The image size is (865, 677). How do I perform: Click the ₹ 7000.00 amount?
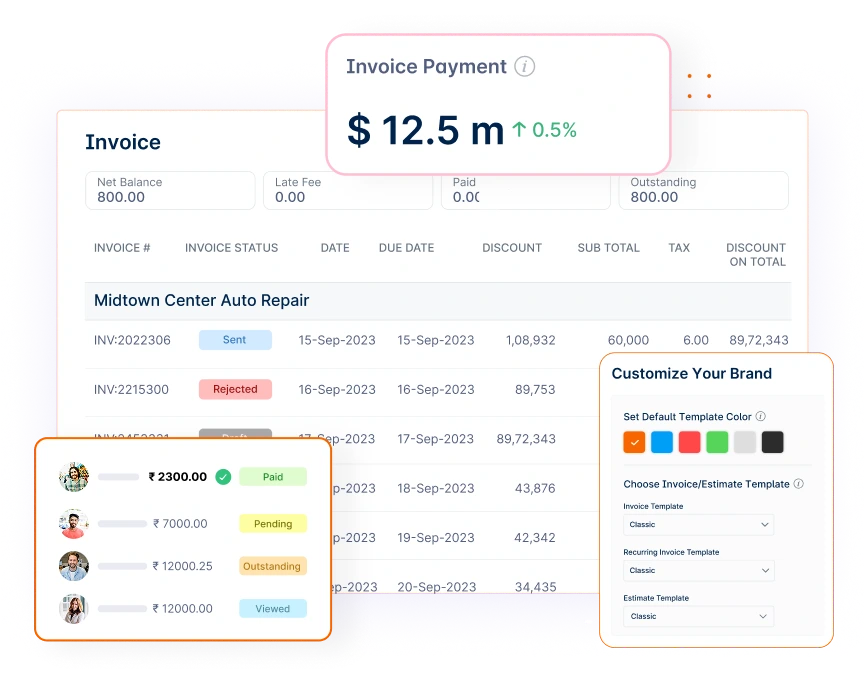pos(180,524)
